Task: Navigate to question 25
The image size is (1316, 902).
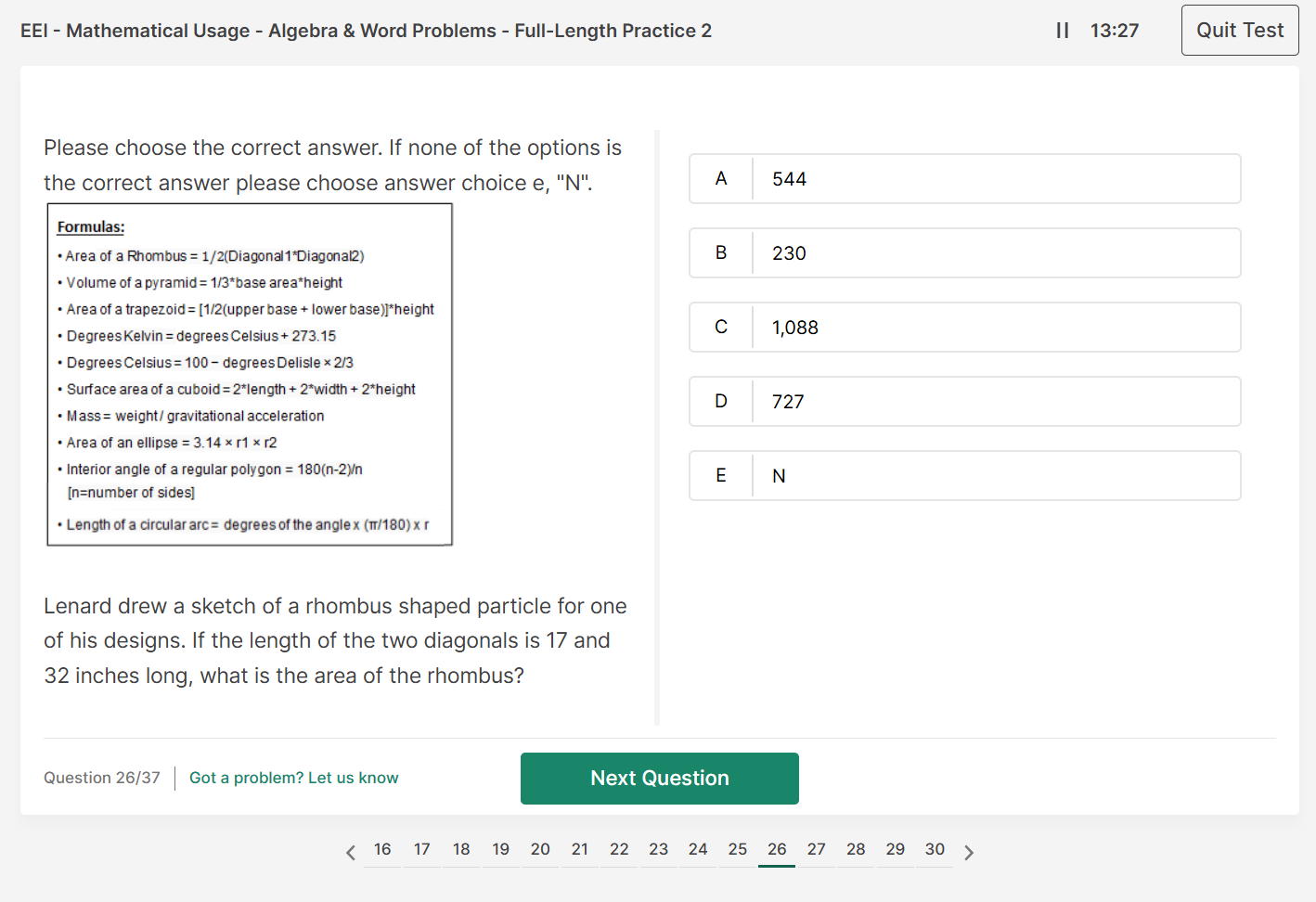Action: (738, 849)
